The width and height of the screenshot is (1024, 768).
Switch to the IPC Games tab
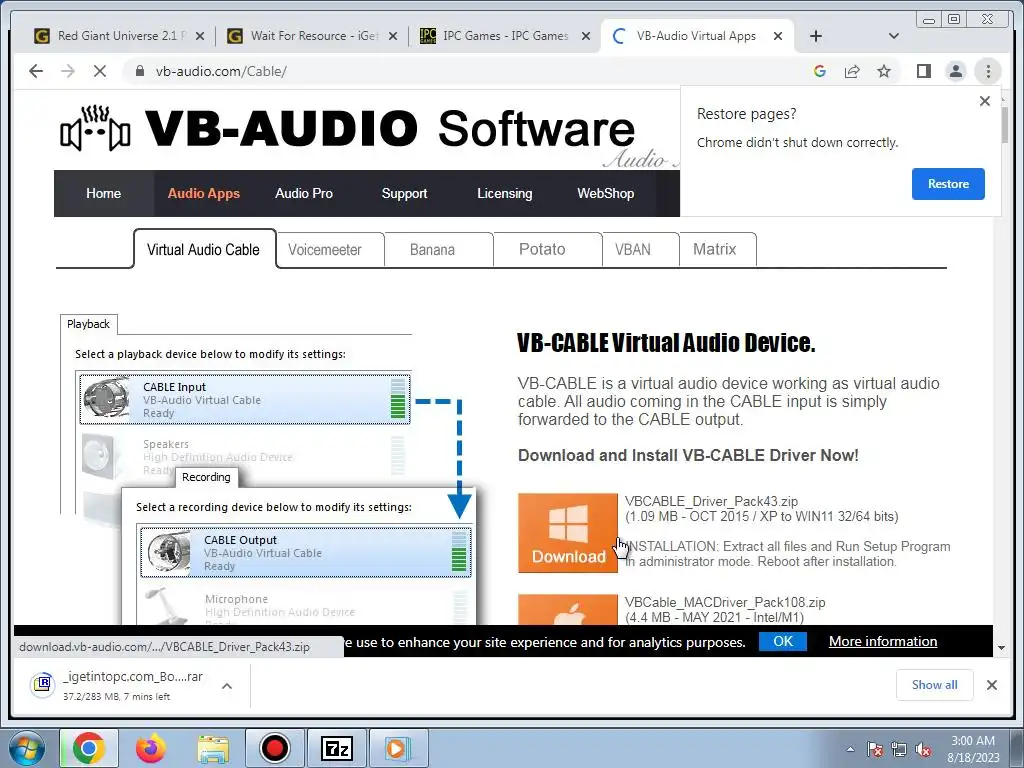[503, 36]
